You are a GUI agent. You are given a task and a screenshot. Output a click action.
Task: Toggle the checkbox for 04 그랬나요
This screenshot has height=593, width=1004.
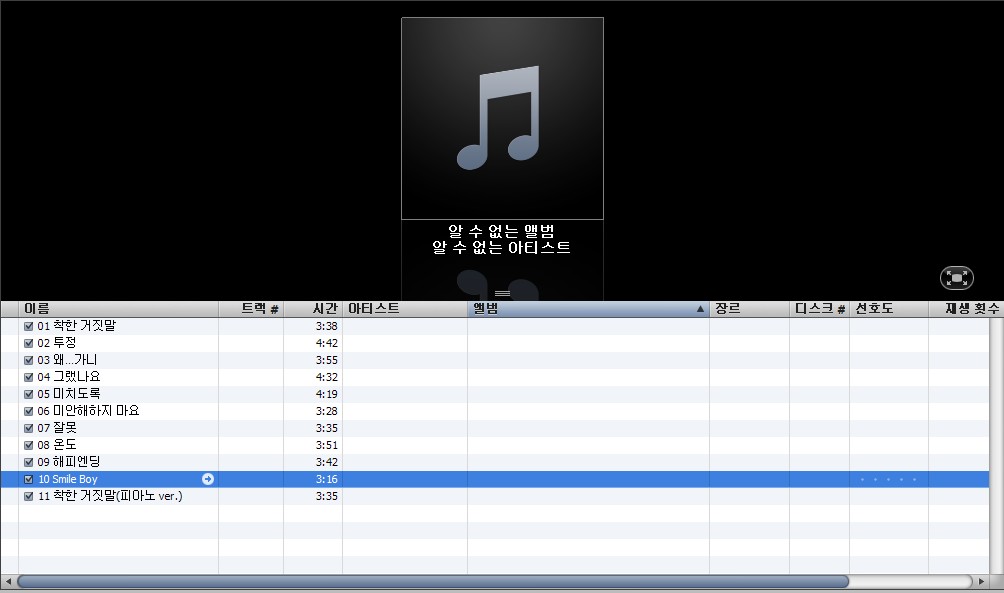click(28, 377)
